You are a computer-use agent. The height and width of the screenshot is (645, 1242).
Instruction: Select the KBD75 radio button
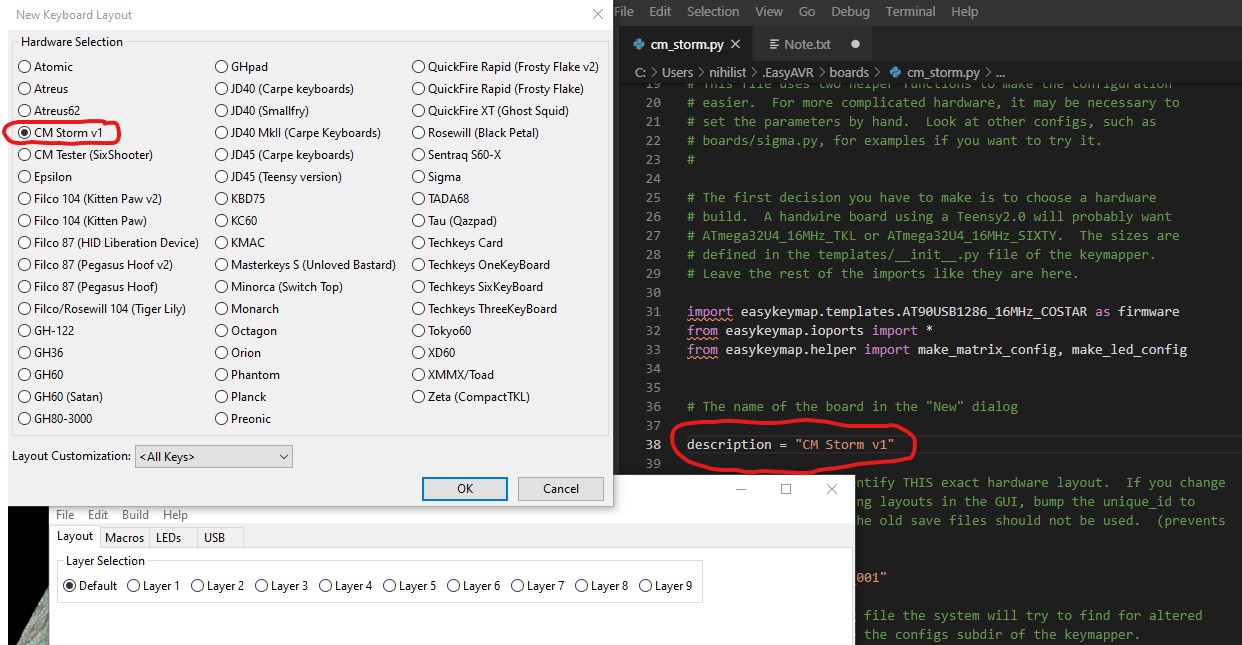click(240, 199)
